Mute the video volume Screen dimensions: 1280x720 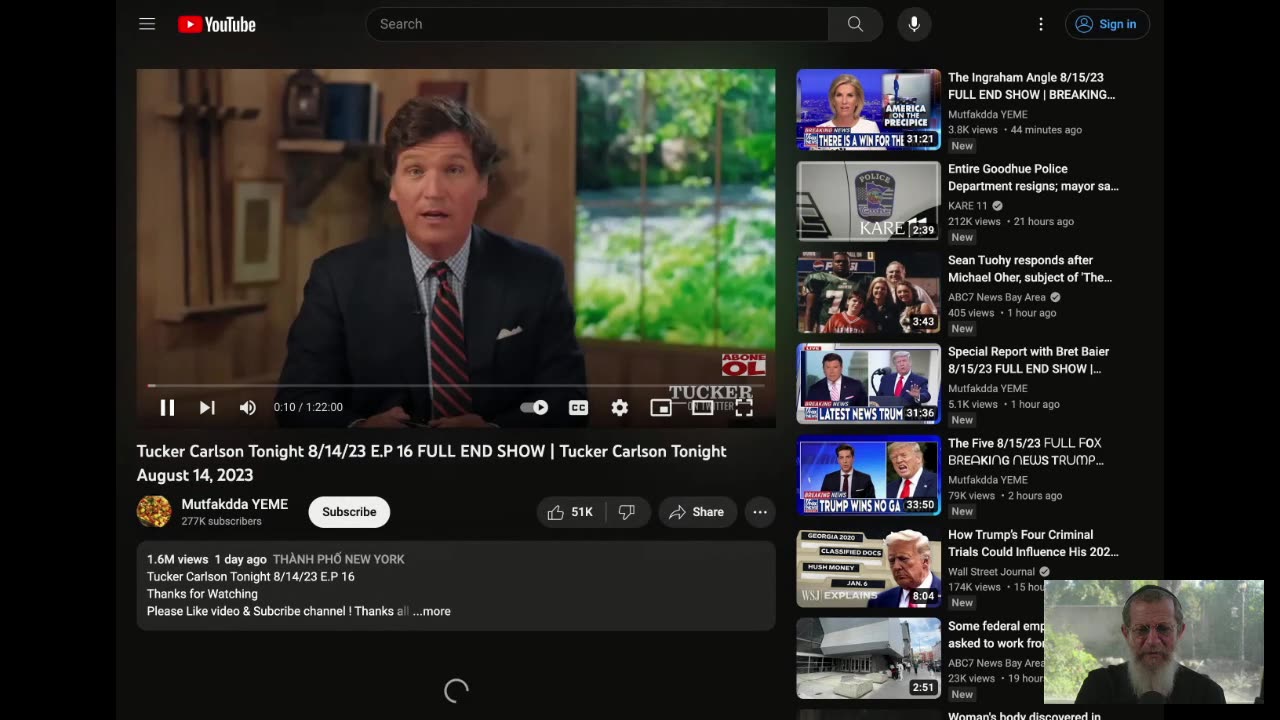click(248, 407)
